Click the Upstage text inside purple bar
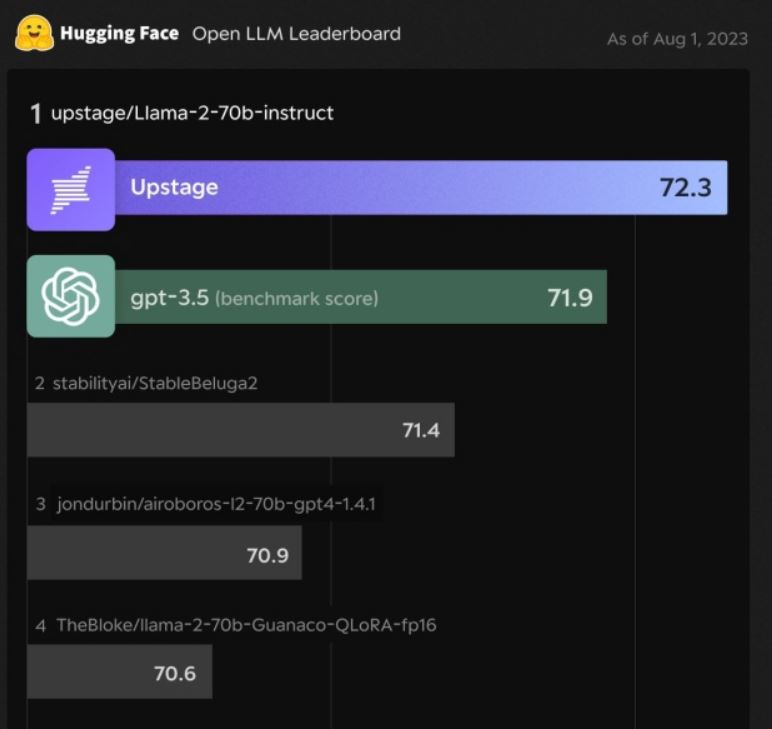Viewport: 772px width, 729px height. [x=174, y=188]
